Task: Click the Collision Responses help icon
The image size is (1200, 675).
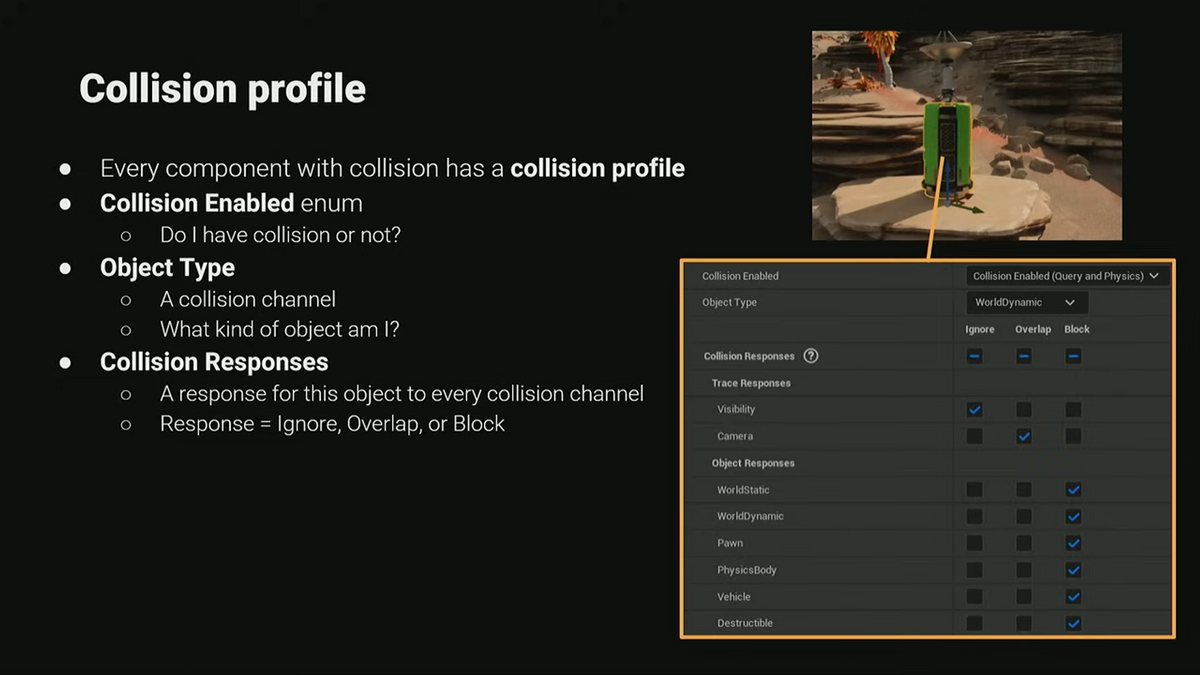Action: pyautogui.click(x=809, y=355)
